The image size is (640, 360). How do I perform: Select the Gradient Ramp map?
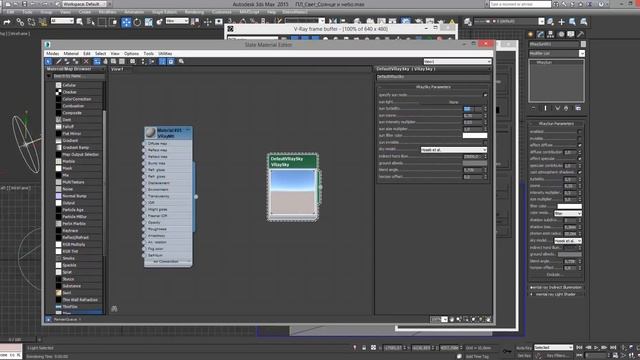click(79, 148)
